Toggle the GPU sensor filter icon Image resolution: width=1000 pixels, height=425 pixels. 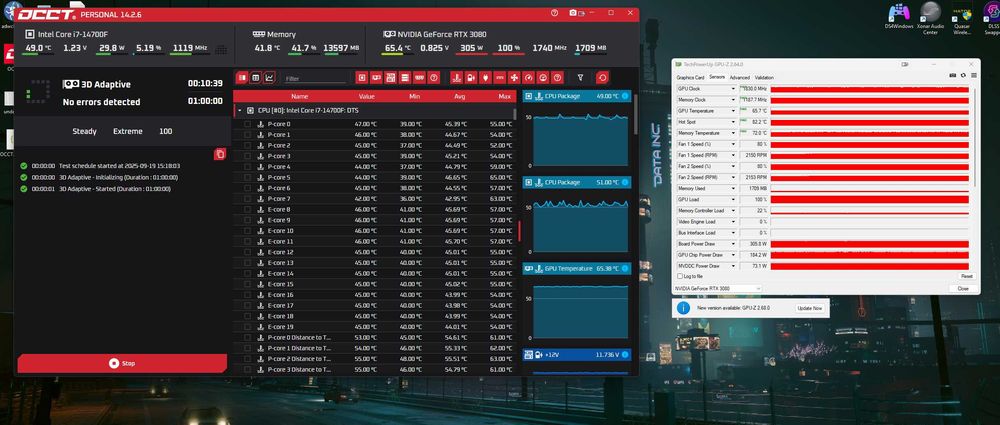[x=376, y=78]
